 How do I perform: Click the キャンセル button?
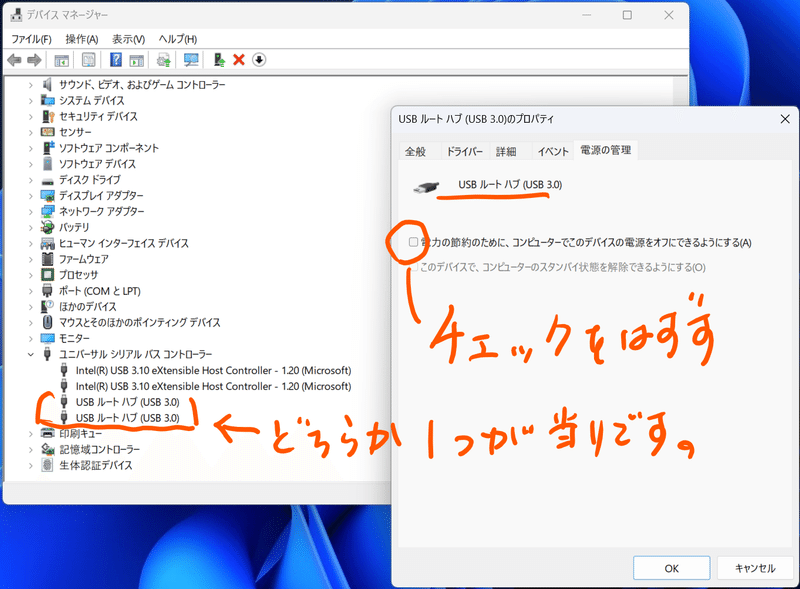click(x=755, y=568)
